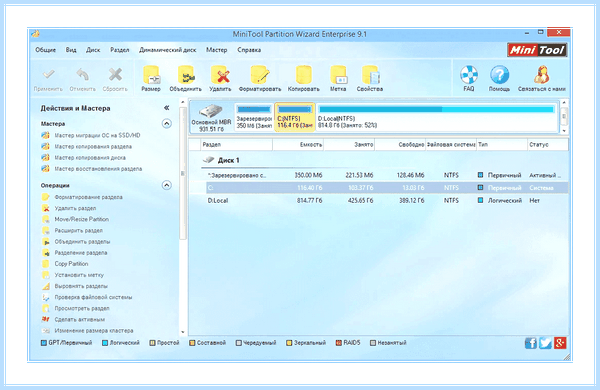Click the MiniTool logo
600x390 pixels.
click(x=537, y=50)
